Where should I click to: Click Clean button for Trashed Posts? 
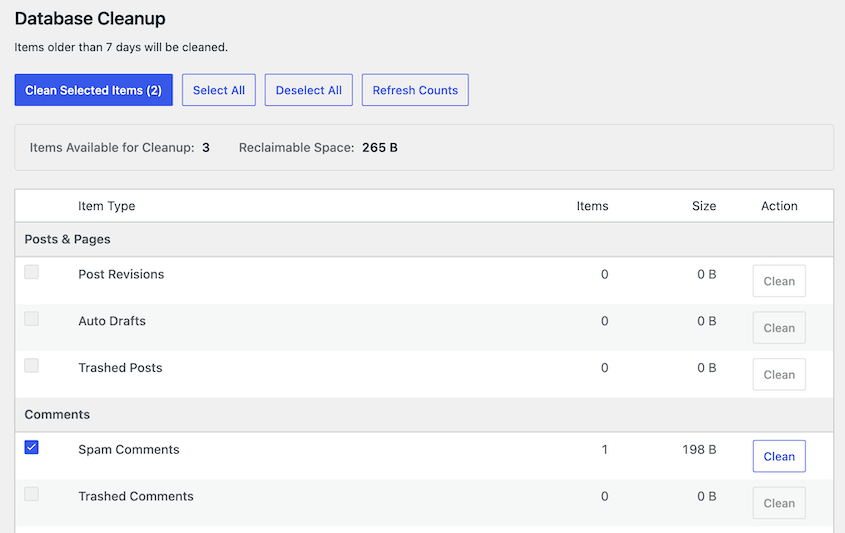[779, 375]
